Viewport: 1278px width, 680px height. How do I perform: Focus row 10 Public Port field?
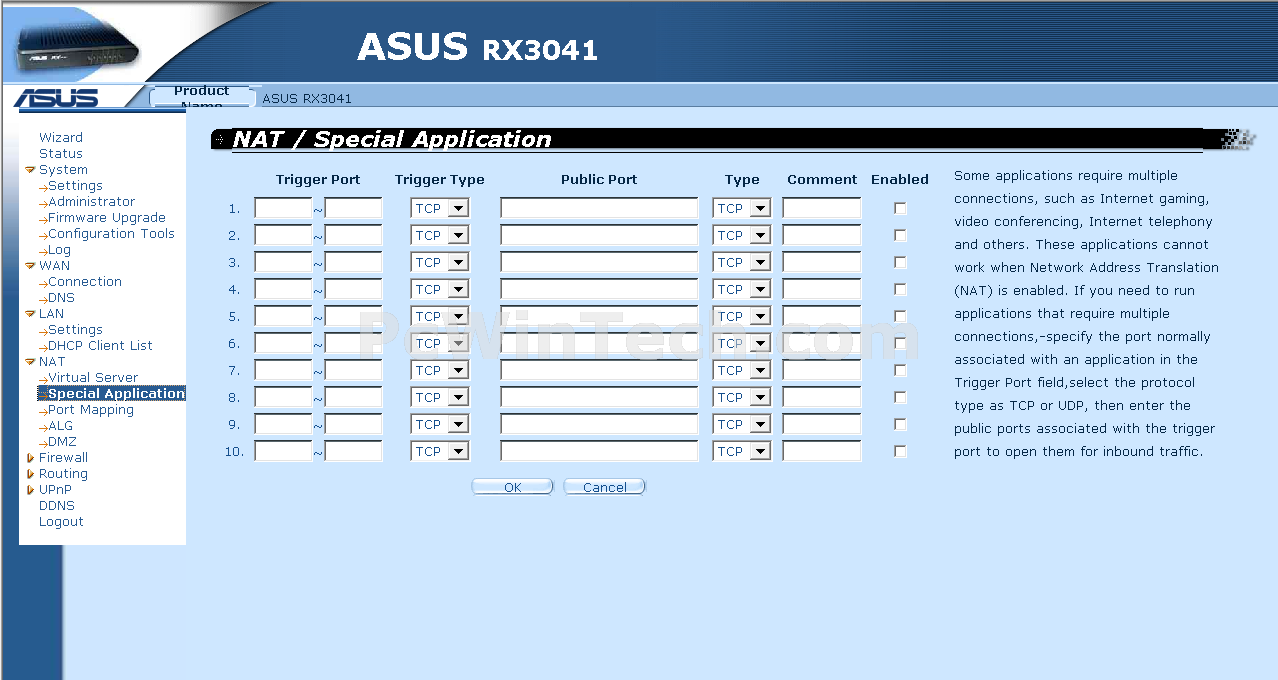click(599, 452)
